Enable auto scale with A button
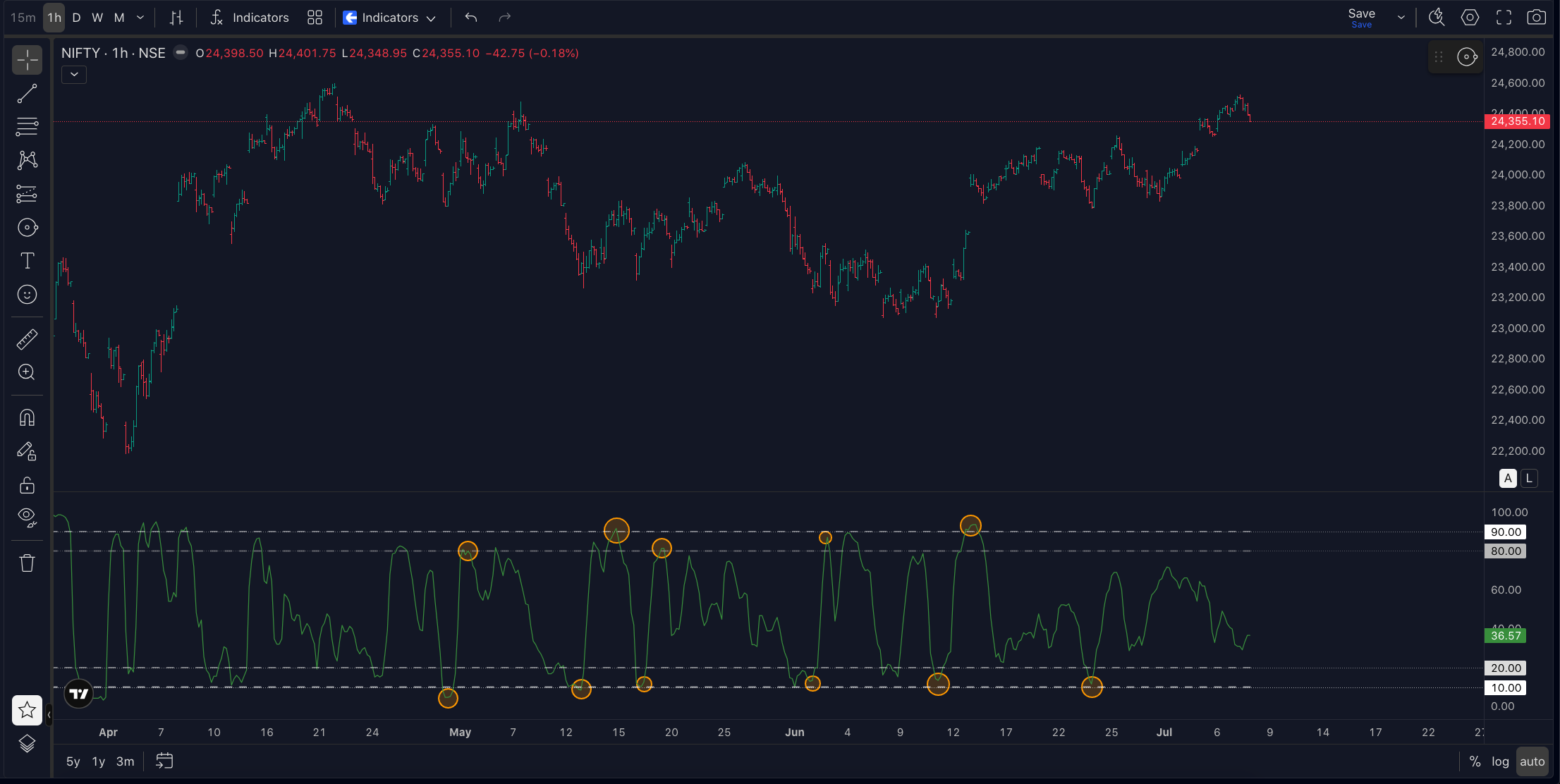The height and width of the screenshot is (784, 1560). tap(1508, 479)
